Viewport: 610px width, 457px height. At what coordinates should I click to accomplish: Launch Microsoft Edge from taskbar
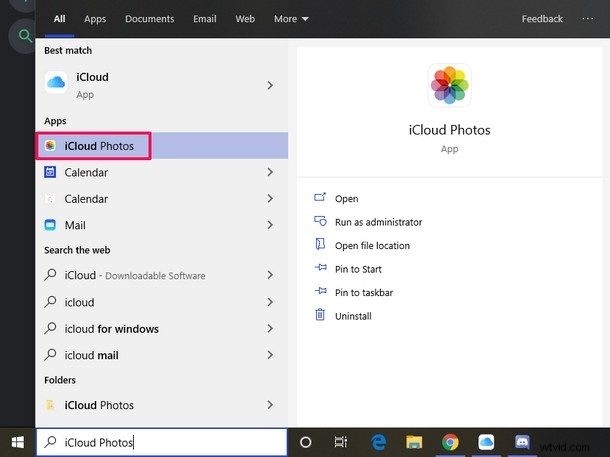click(x=378, y=442)
